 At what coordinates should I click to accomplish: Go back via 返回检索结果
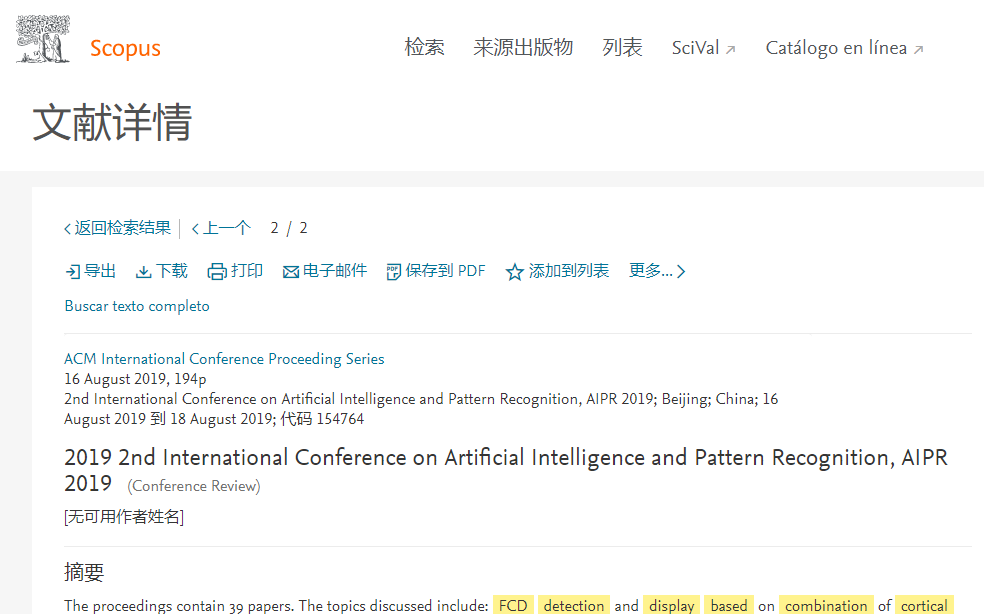[117, 228]
